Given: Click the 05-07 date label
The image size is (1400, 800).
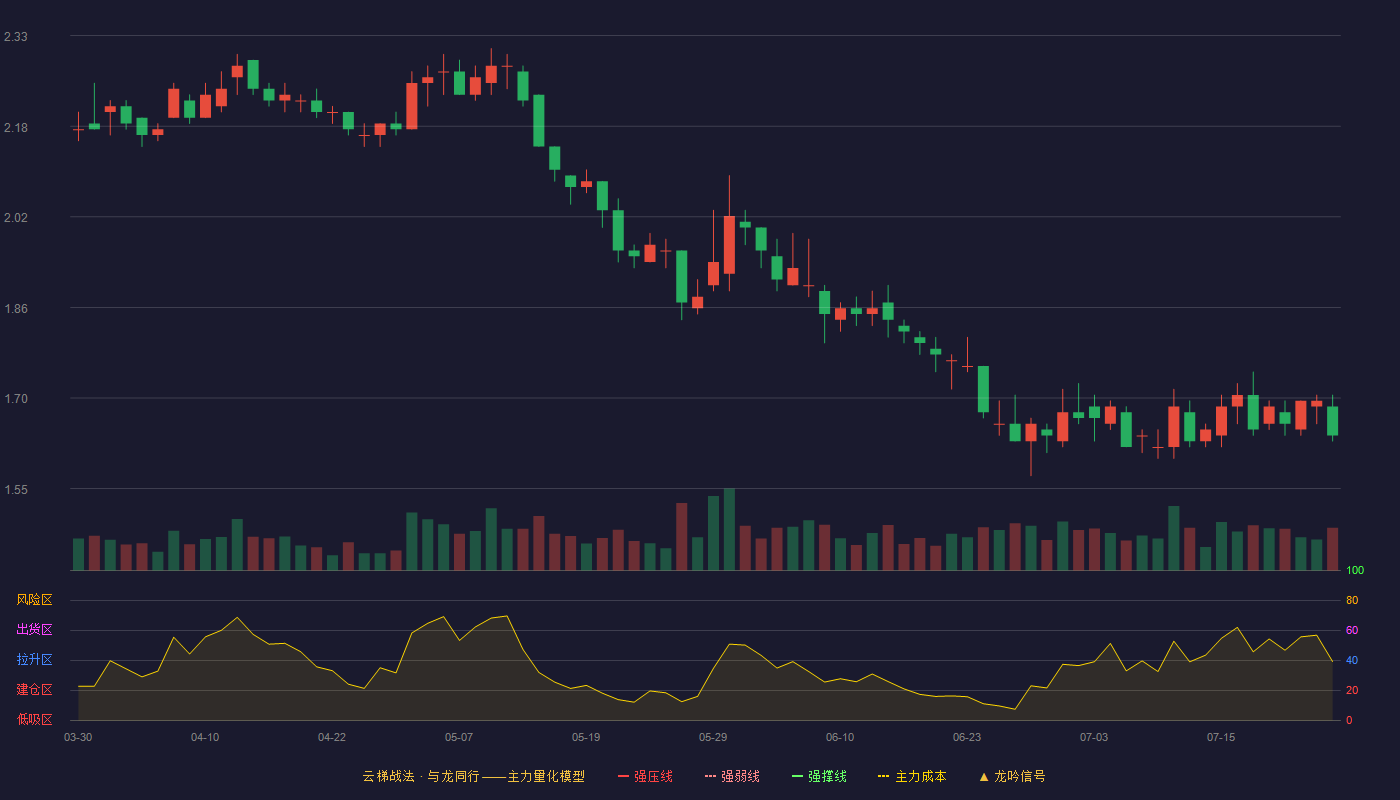Looking at the screenshot, I should 459,737.
